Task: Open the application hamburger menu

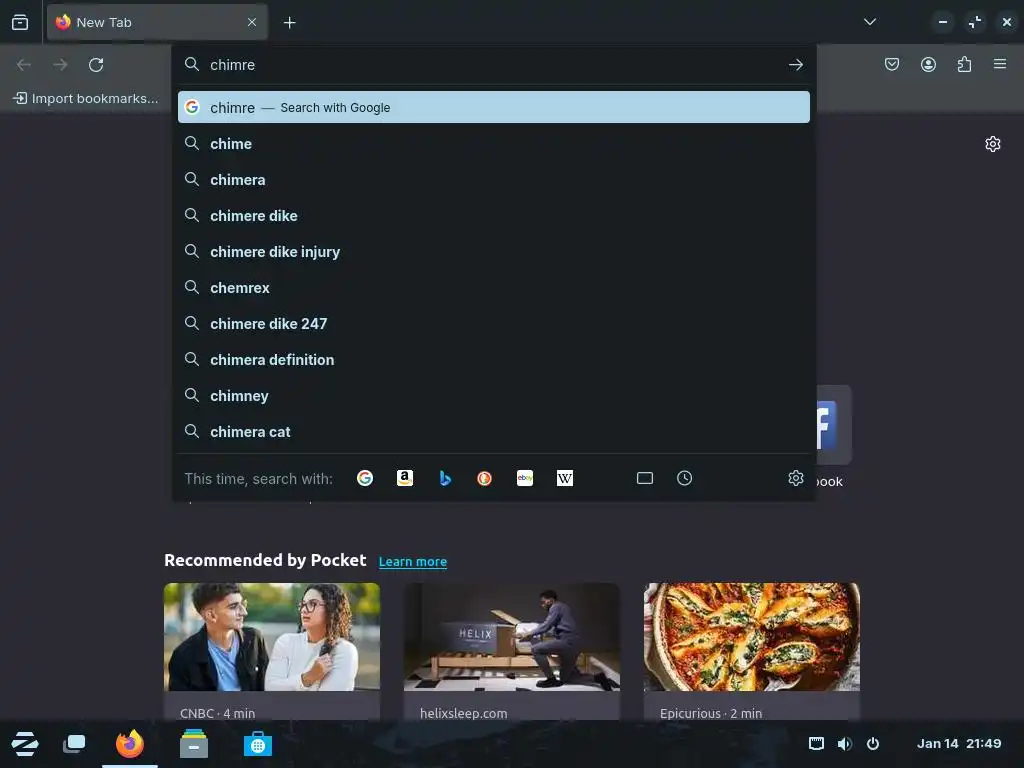Action: click(x=1000, y=64)
